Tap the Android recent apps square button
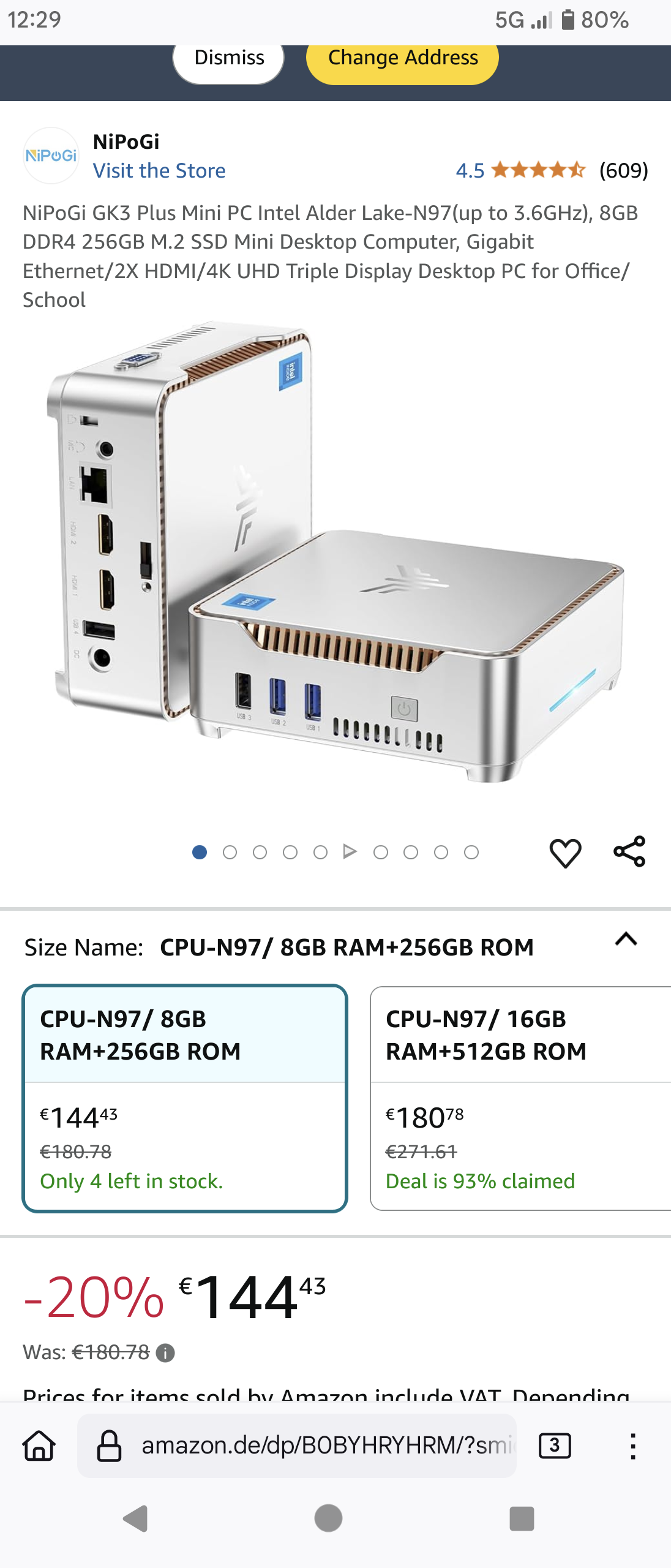 coord(522,1518)
